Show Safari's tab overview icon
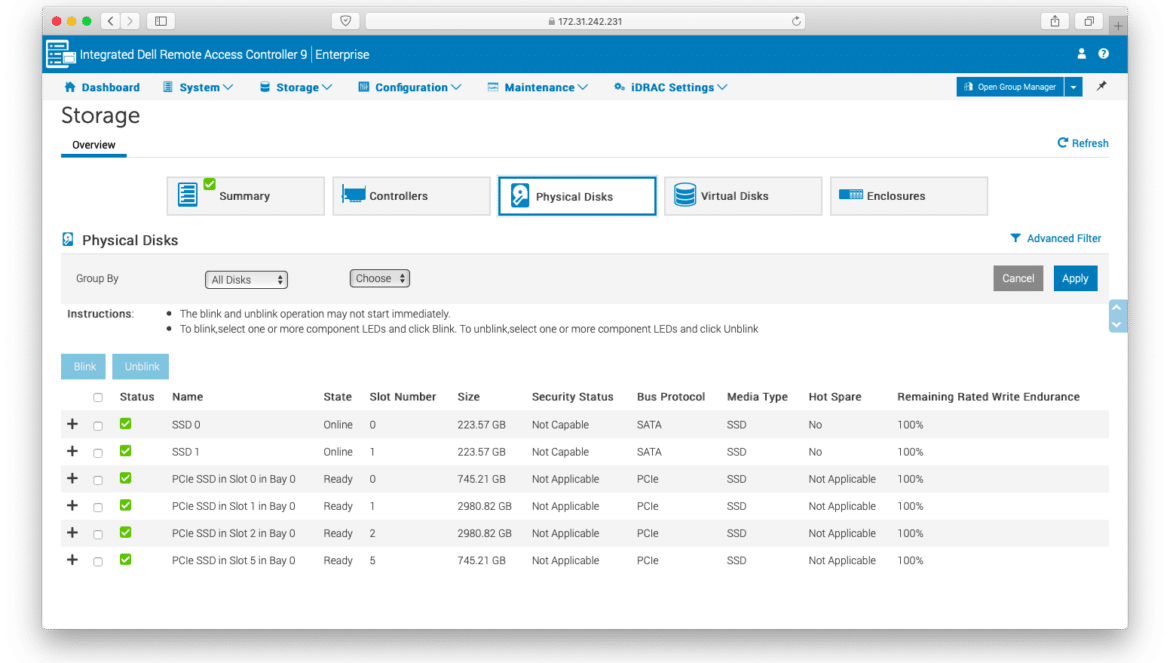The height and width of the screenshot is (663, 1170). 1089,21
